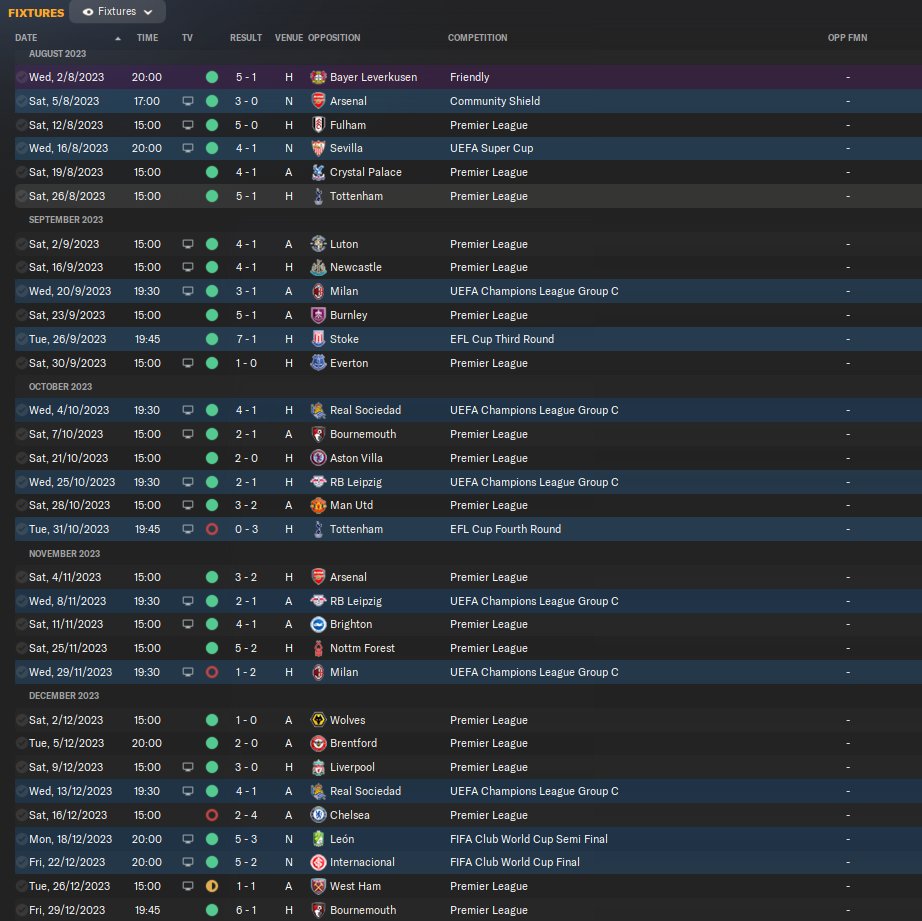Select the FIFA Club World Cup Final competition
This screenshot has height=921, width=922.
515,862
